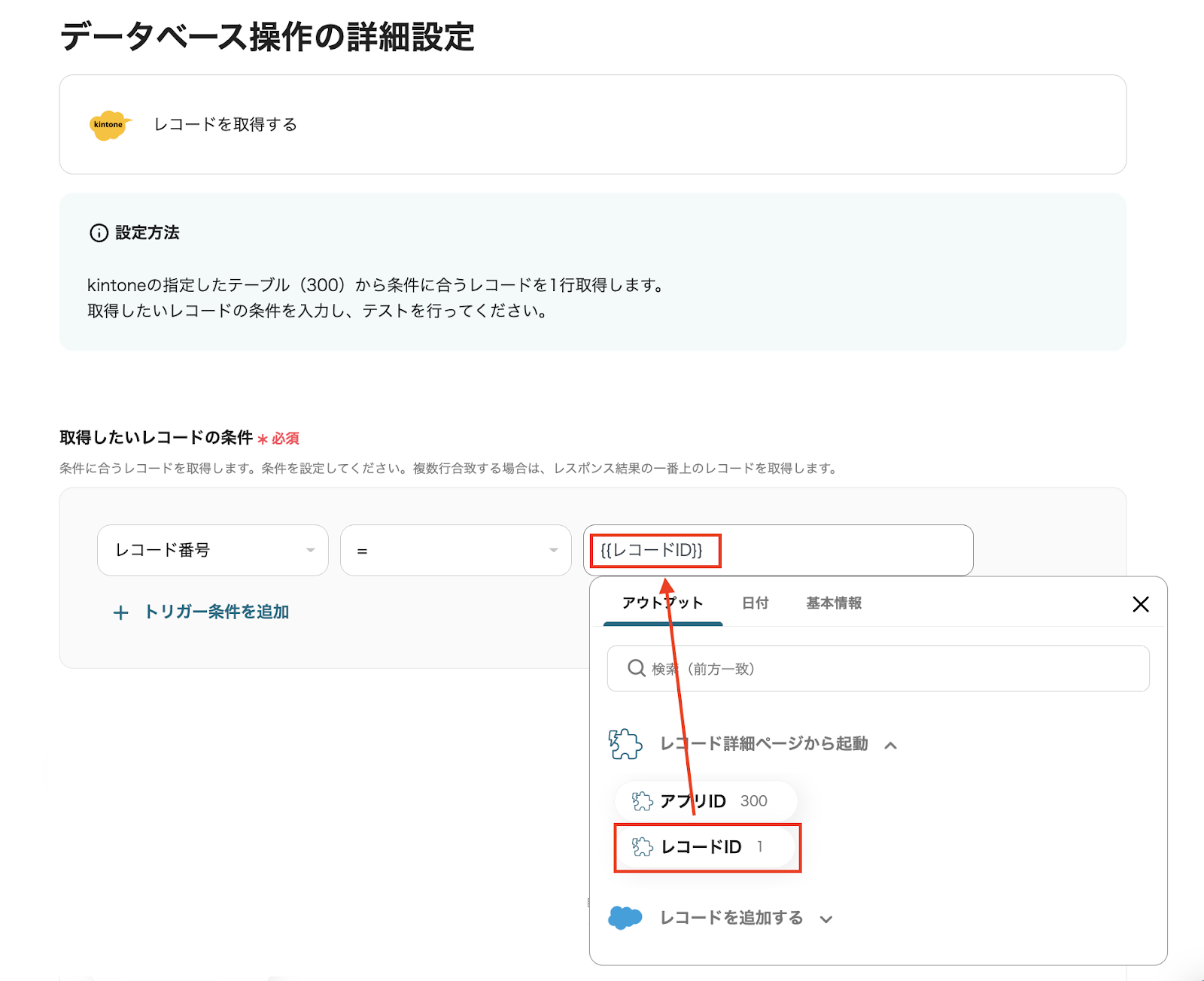Image resolution: width=1204 pixels, height=981 pixels.
Task: Switch to the 日付 tab
Action: click(755, 603)
